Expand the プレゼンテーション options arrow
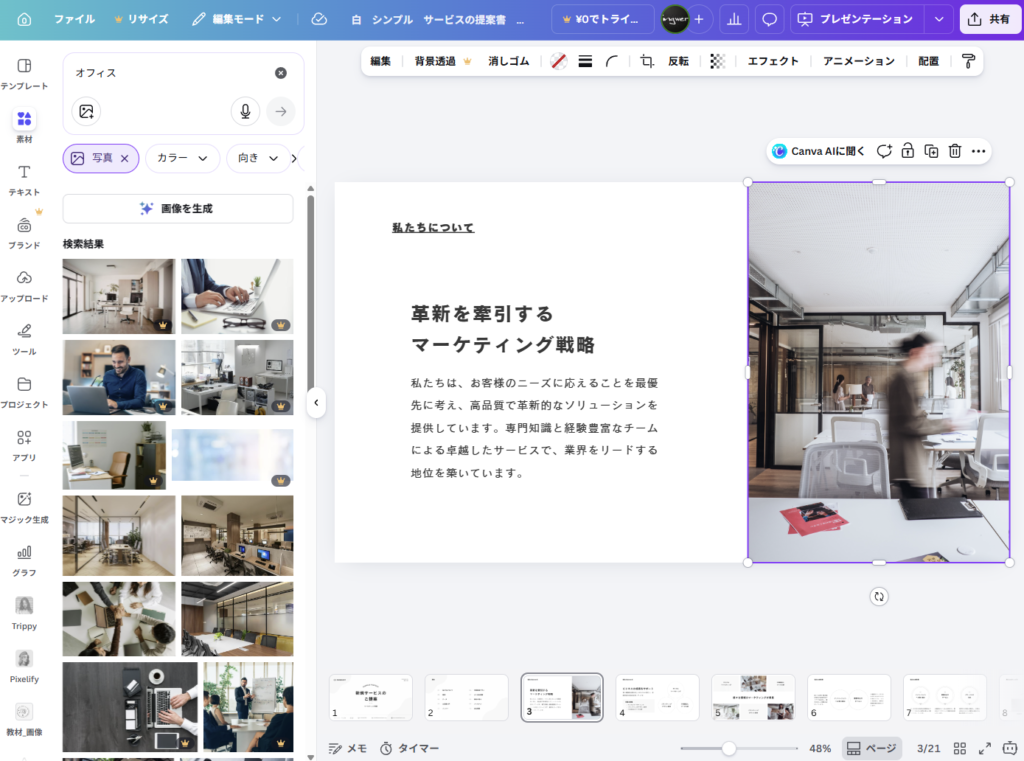The image size is (1024, 761). [937, 19]
